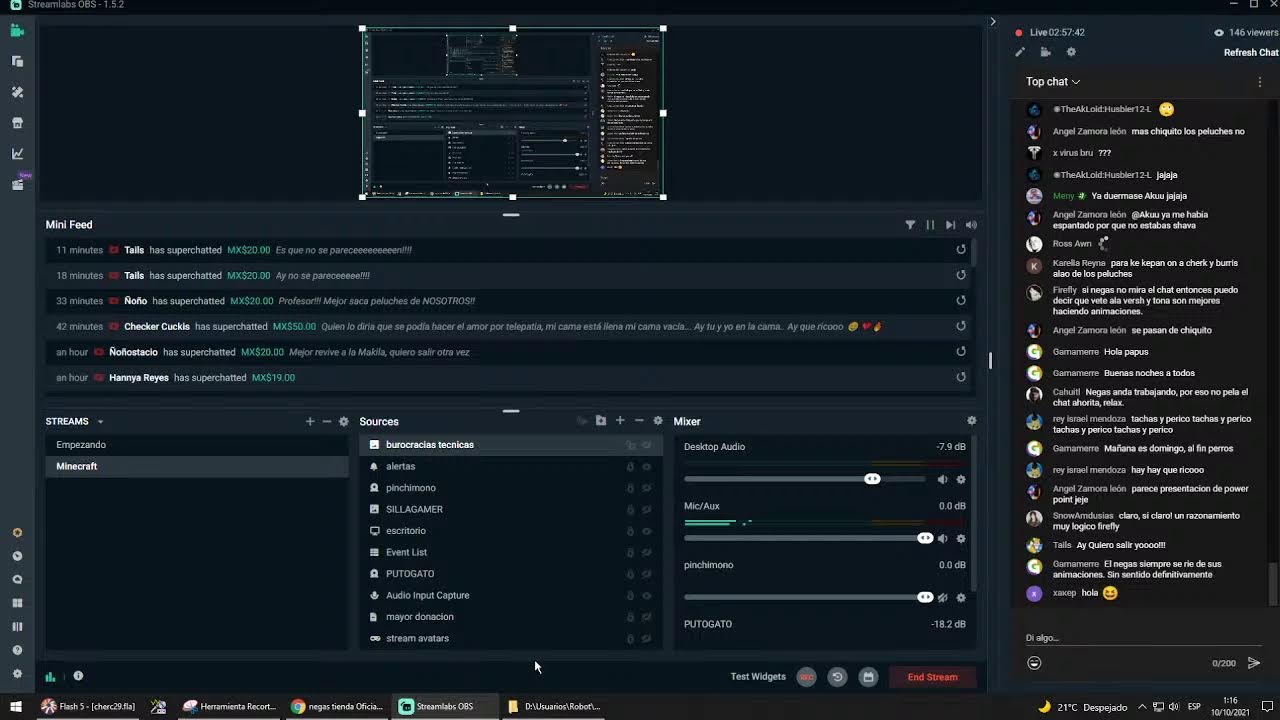
Task: Toggle visibility of escritorio source
Action: (647, 531)
